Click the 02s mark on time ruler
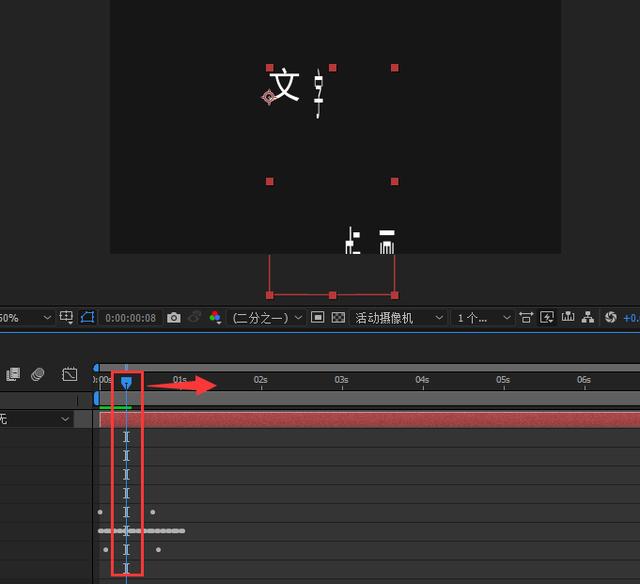640x584 pixels. tap(260, 380)
